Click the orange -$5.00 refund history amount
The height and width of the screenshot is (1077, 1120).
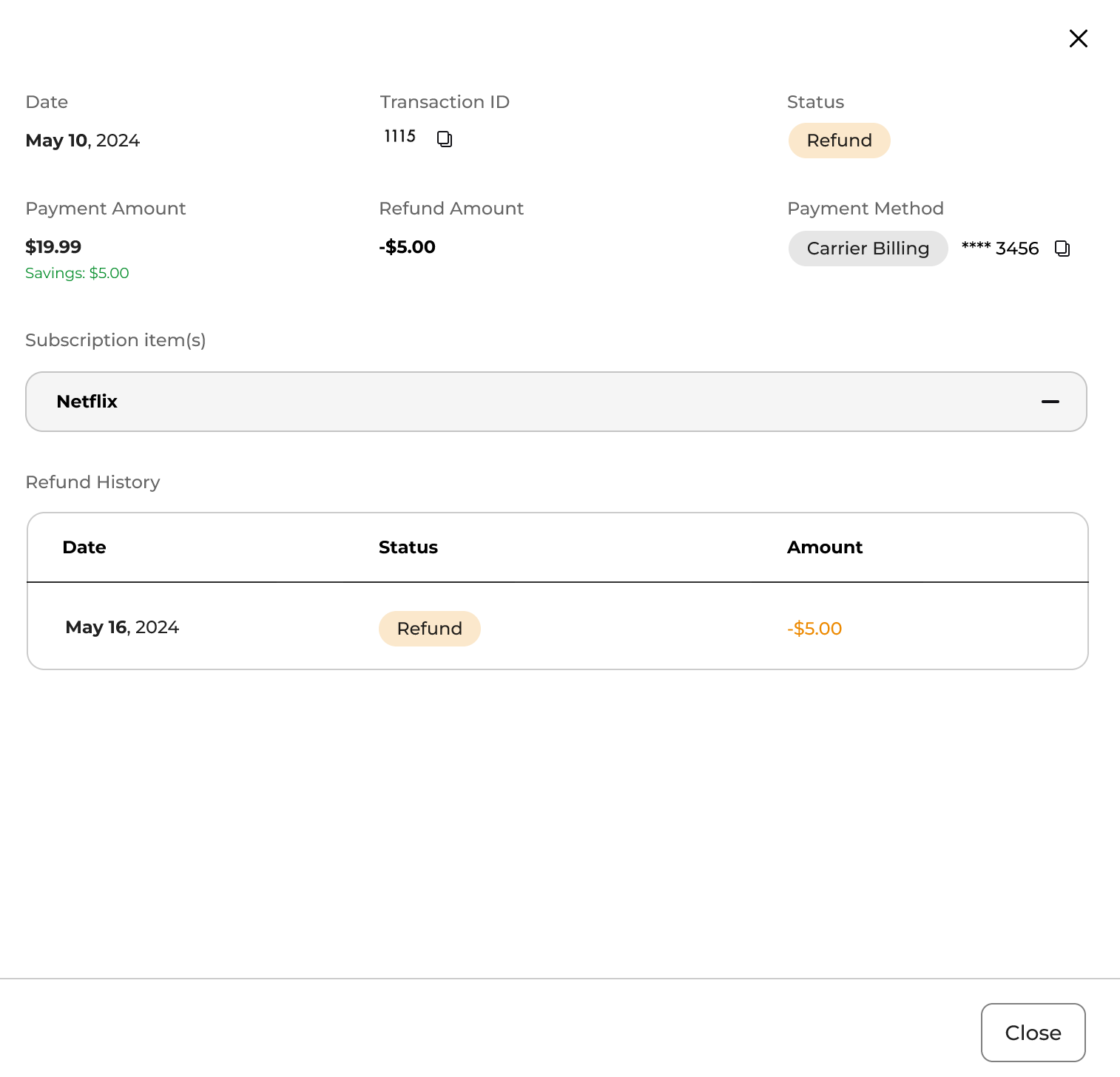coord(814,629)
